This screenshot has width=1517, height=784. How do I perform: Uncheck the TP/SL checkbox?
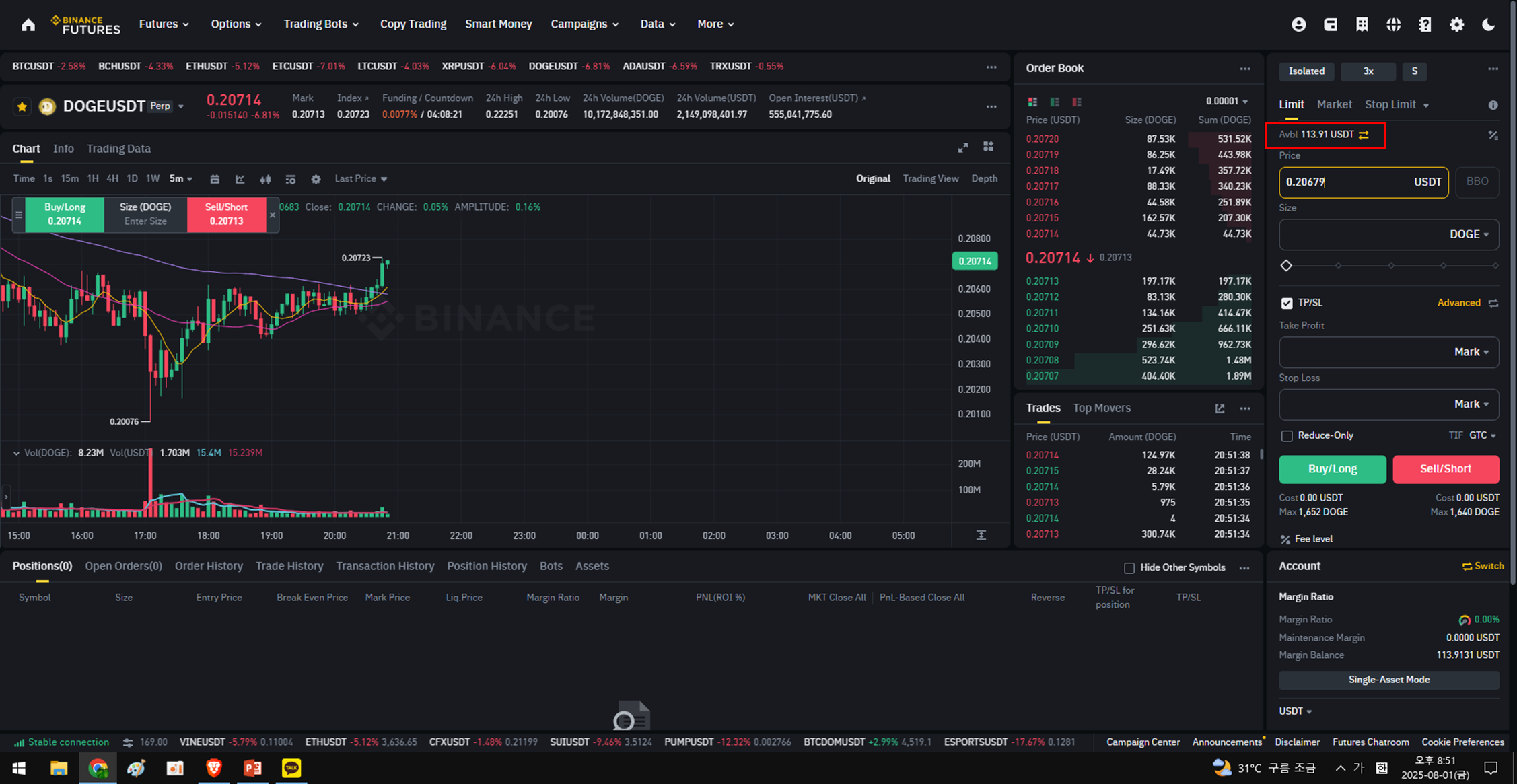[1287, 303]
